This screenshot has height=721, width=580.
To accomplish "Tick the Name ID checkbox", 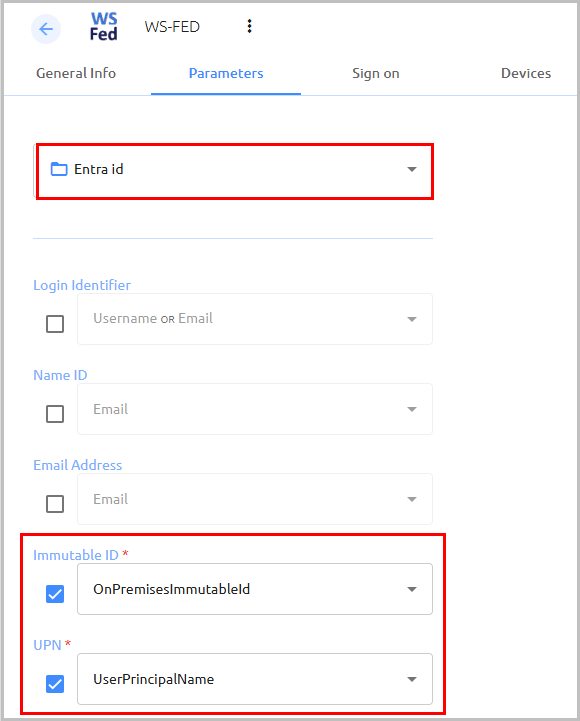I will pyautogui.click(x=55, y=414).
